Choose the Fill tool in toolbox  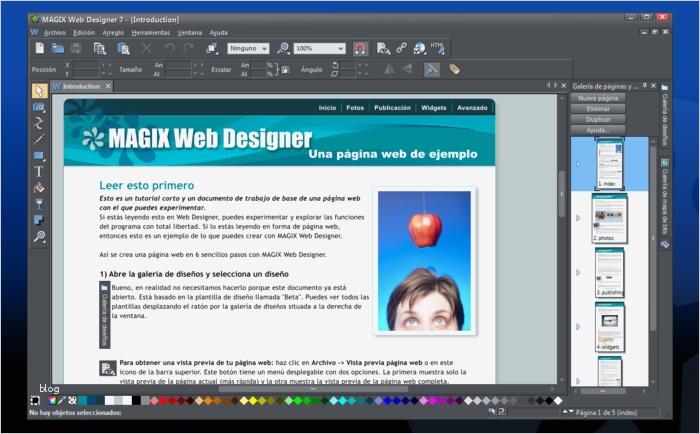pos(39,187)
